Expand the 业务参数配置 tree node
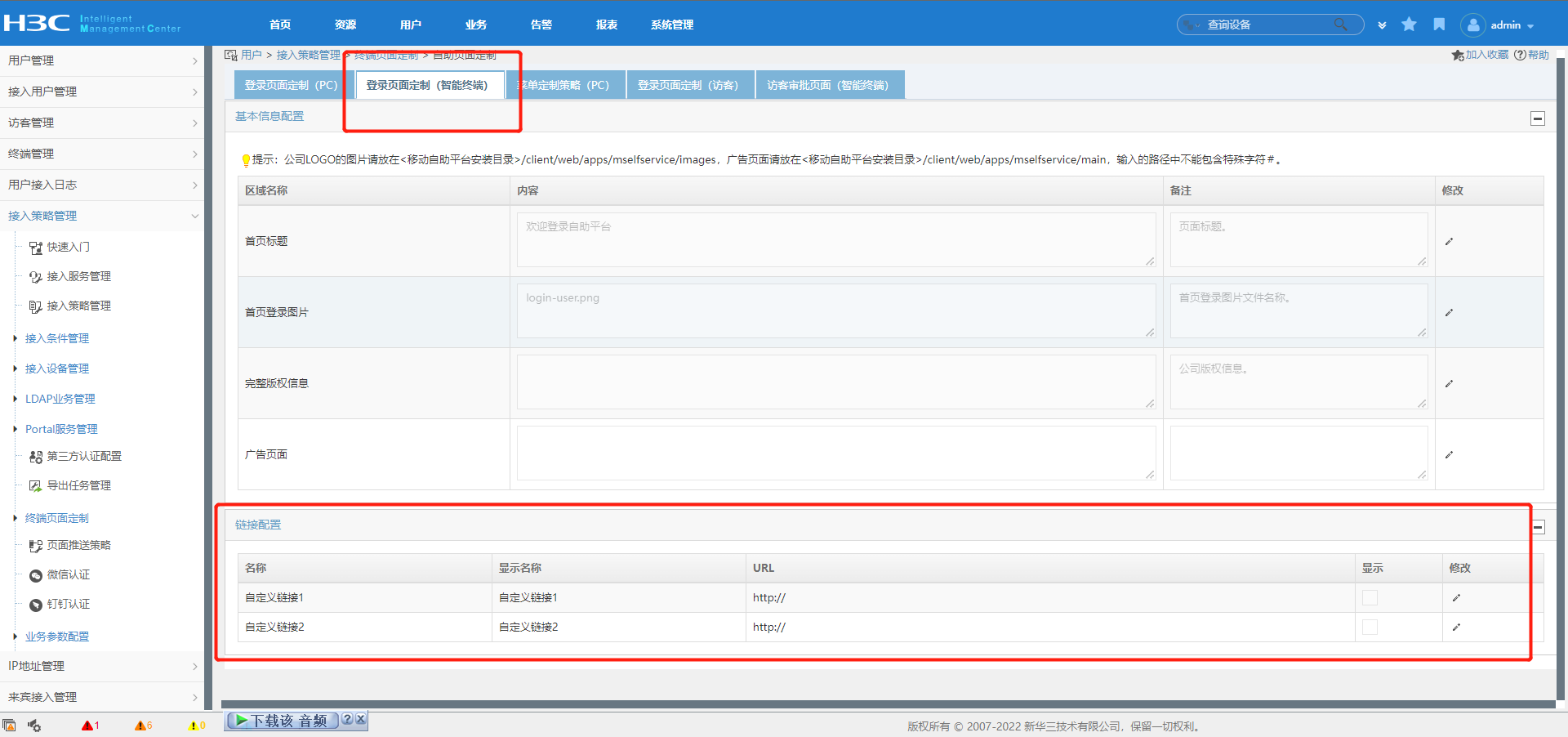The height and width of the screenshot is (737, 1568). [x=16, y=636]
